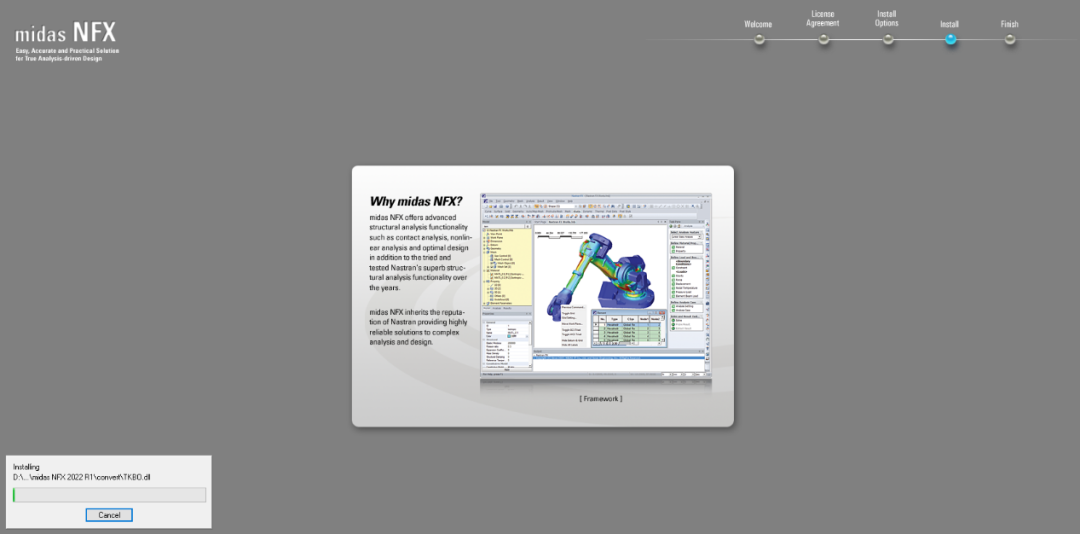
Task: Click the Welcome step label
Action: (x=758, y=24)
